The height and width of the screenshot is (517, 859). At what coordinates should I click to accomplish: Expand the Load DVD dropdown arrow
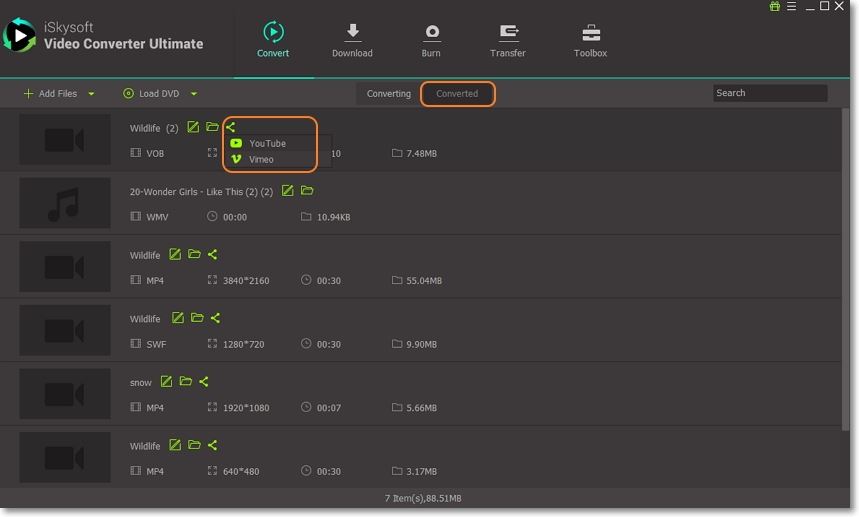pyautogui.click(x=194, y=94)
